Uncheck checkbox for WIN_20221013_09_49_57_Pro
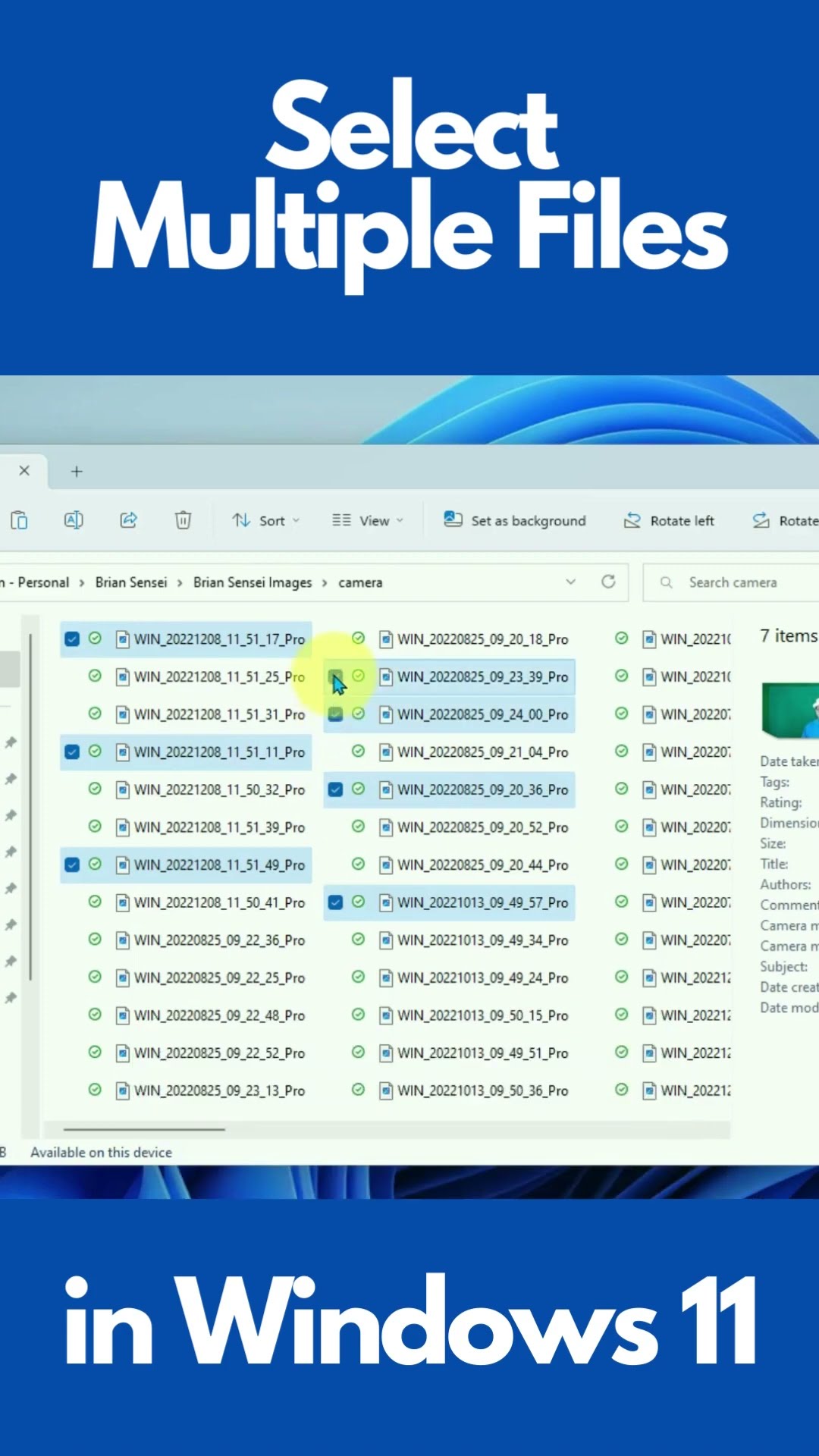This screenshot has height=1456, width=819. point(335,902)
